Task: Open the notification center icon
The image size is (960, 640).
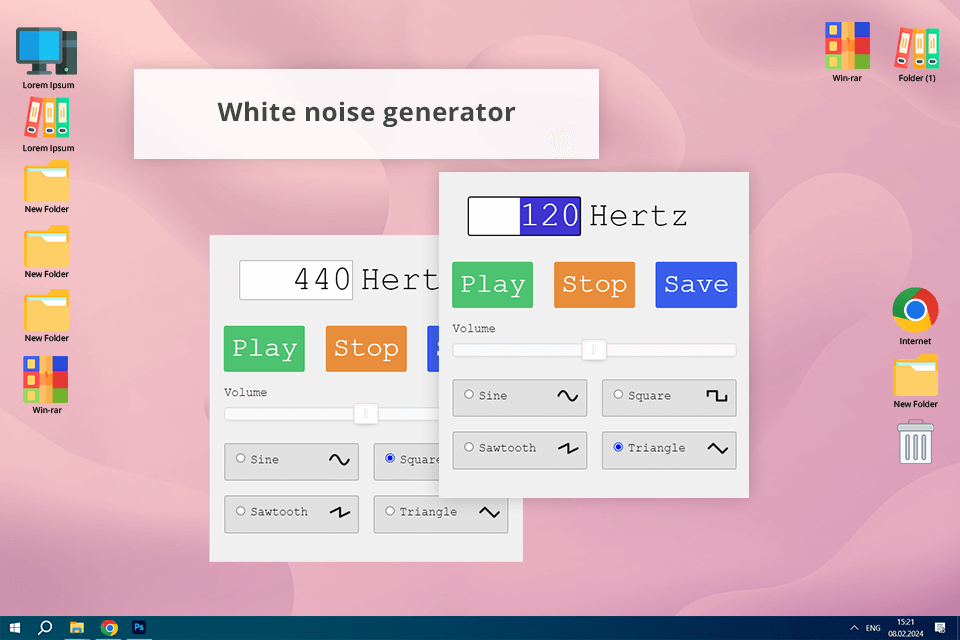Action: pyautogui.click(x=940, y=628)
